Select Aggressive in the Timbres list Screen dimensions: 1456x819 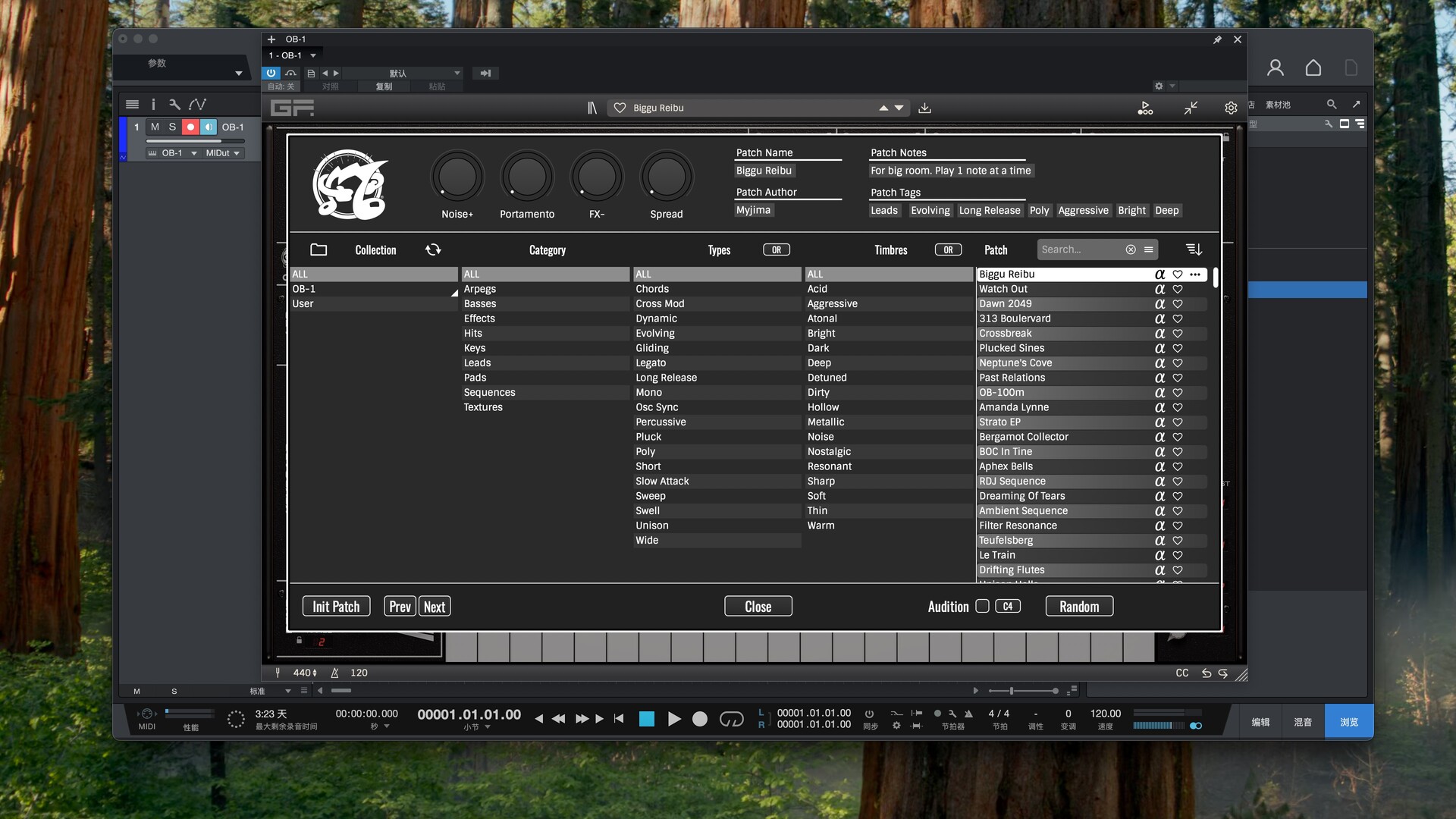[x=889, y=304]
